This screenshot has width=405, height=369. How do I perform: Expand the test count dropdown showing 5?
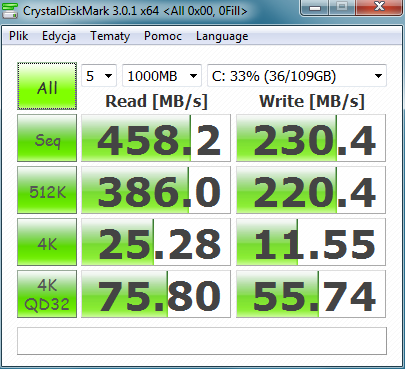99,76
